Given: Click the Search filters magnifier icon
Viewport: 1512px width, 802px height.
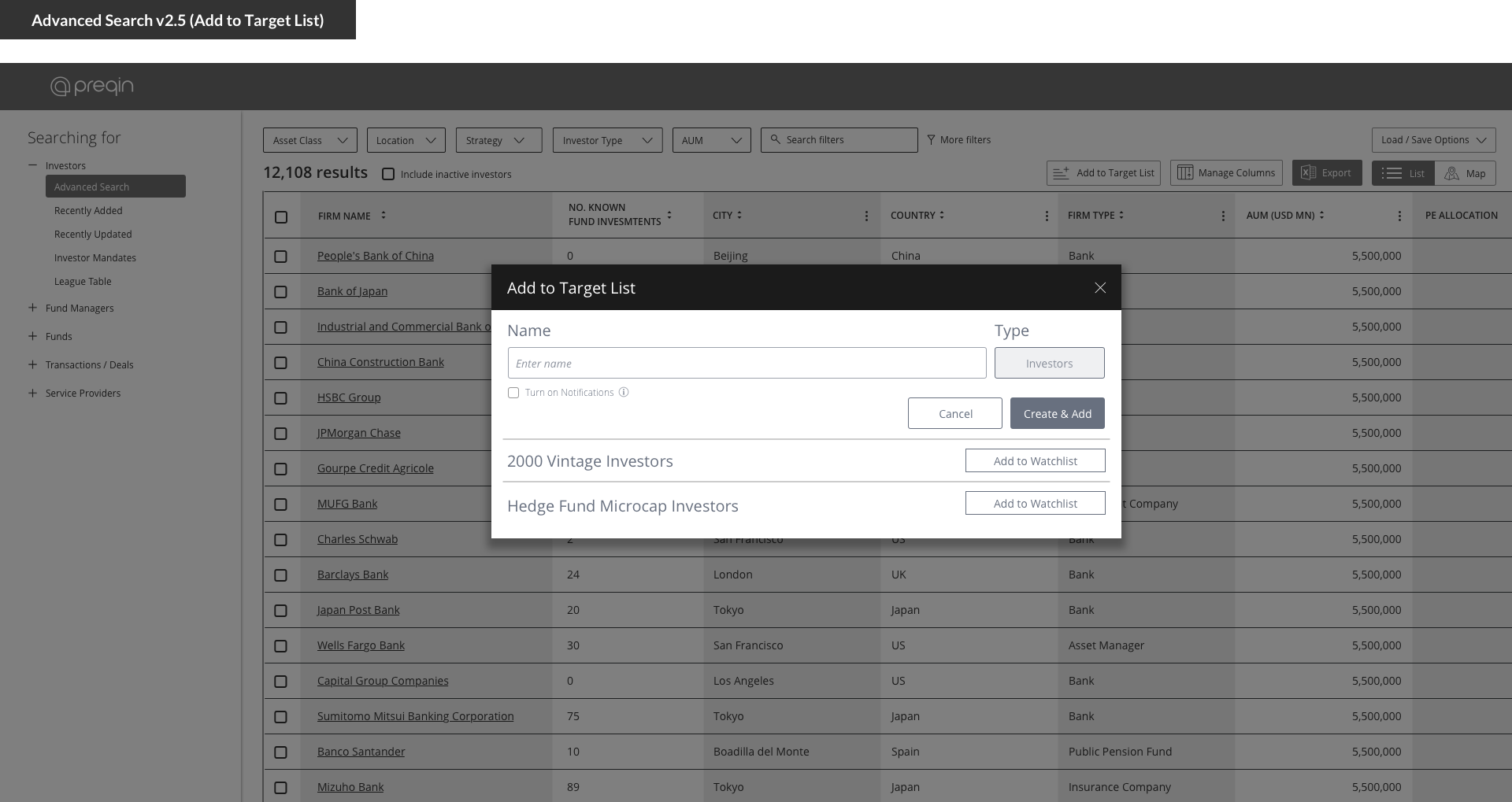Looking at the screenshot, I should (775, 139).
